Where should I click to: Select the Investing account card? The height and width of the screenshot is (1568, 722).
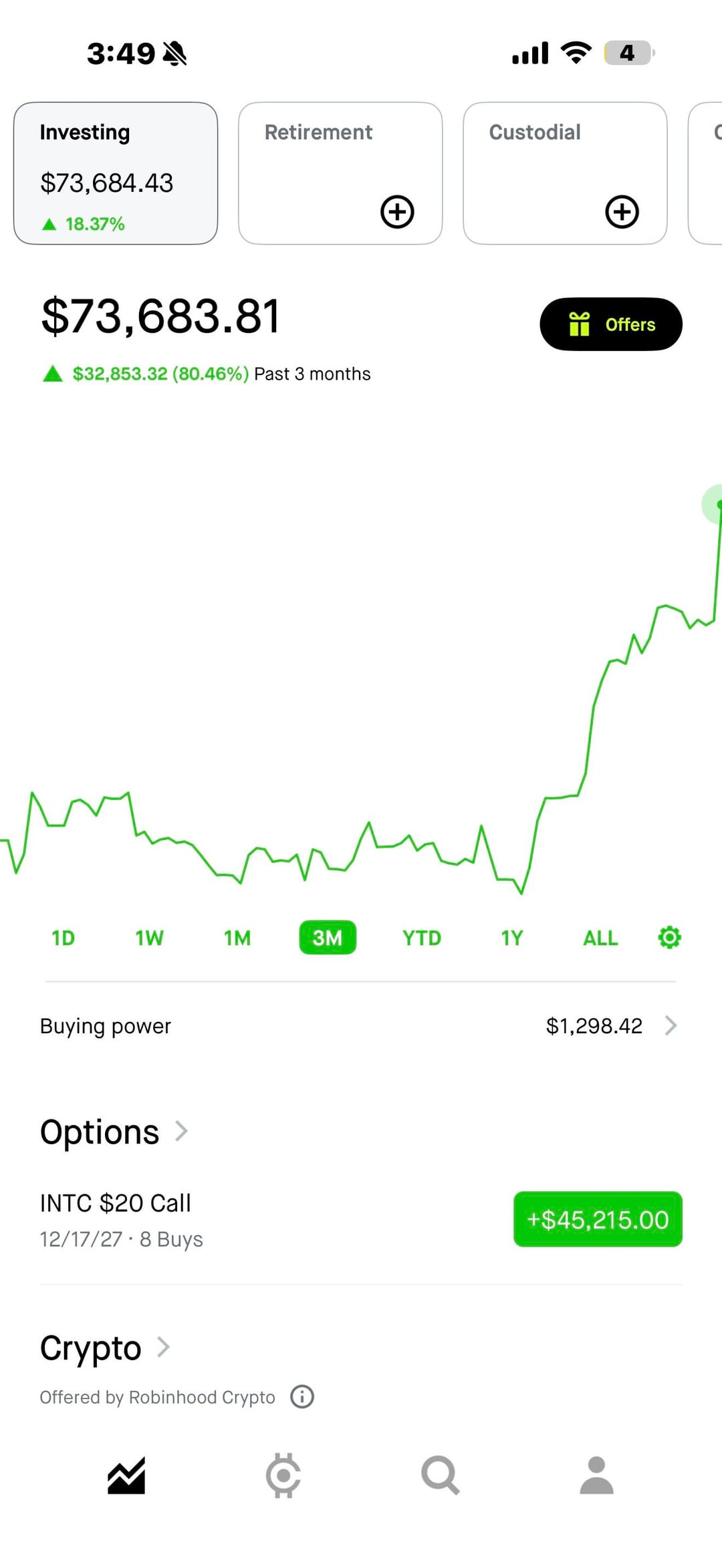(x=116, y=173)
